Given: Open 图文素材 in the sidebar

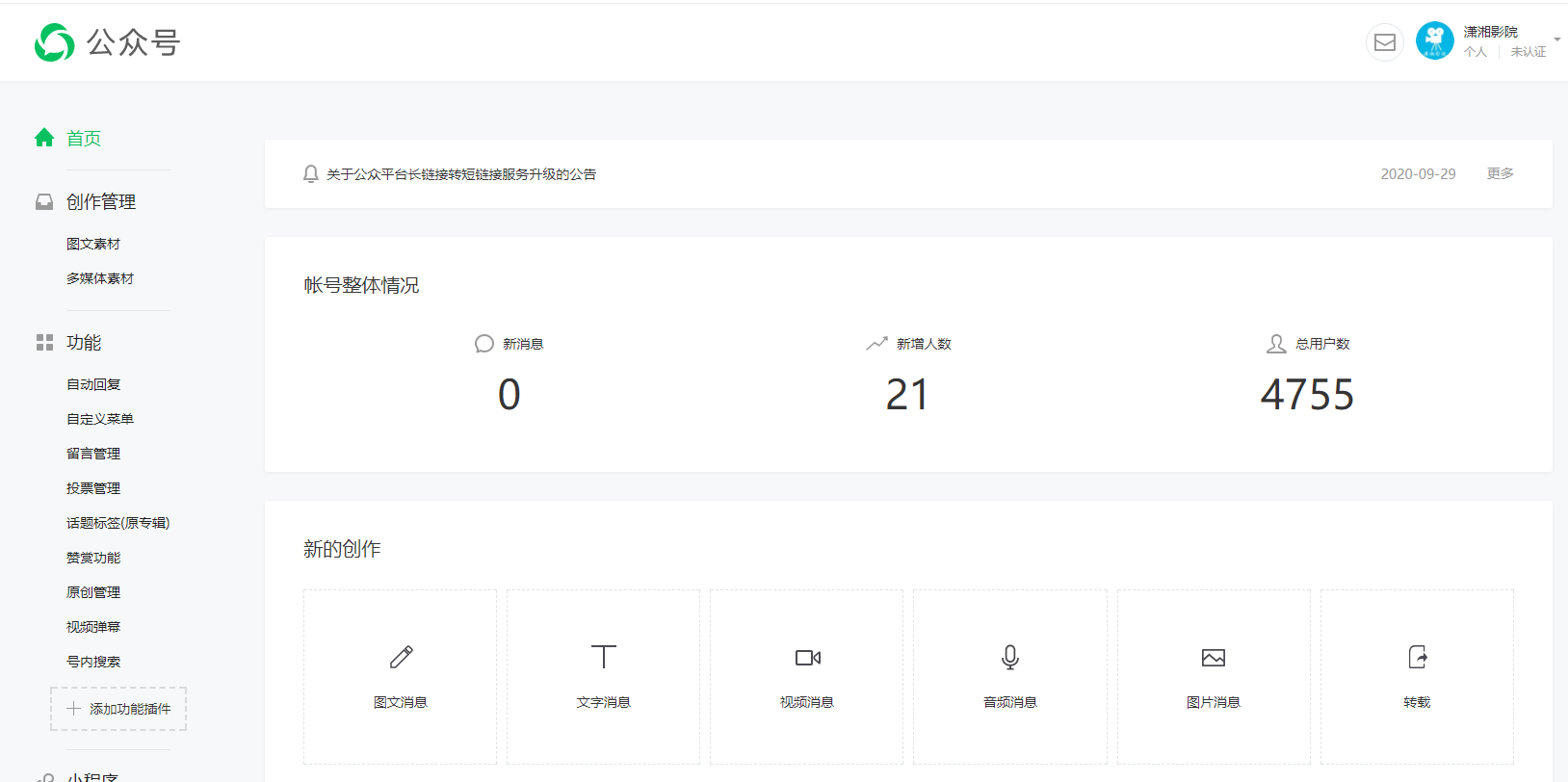Looking at the screenshot, I should click(x=93, y=245).
